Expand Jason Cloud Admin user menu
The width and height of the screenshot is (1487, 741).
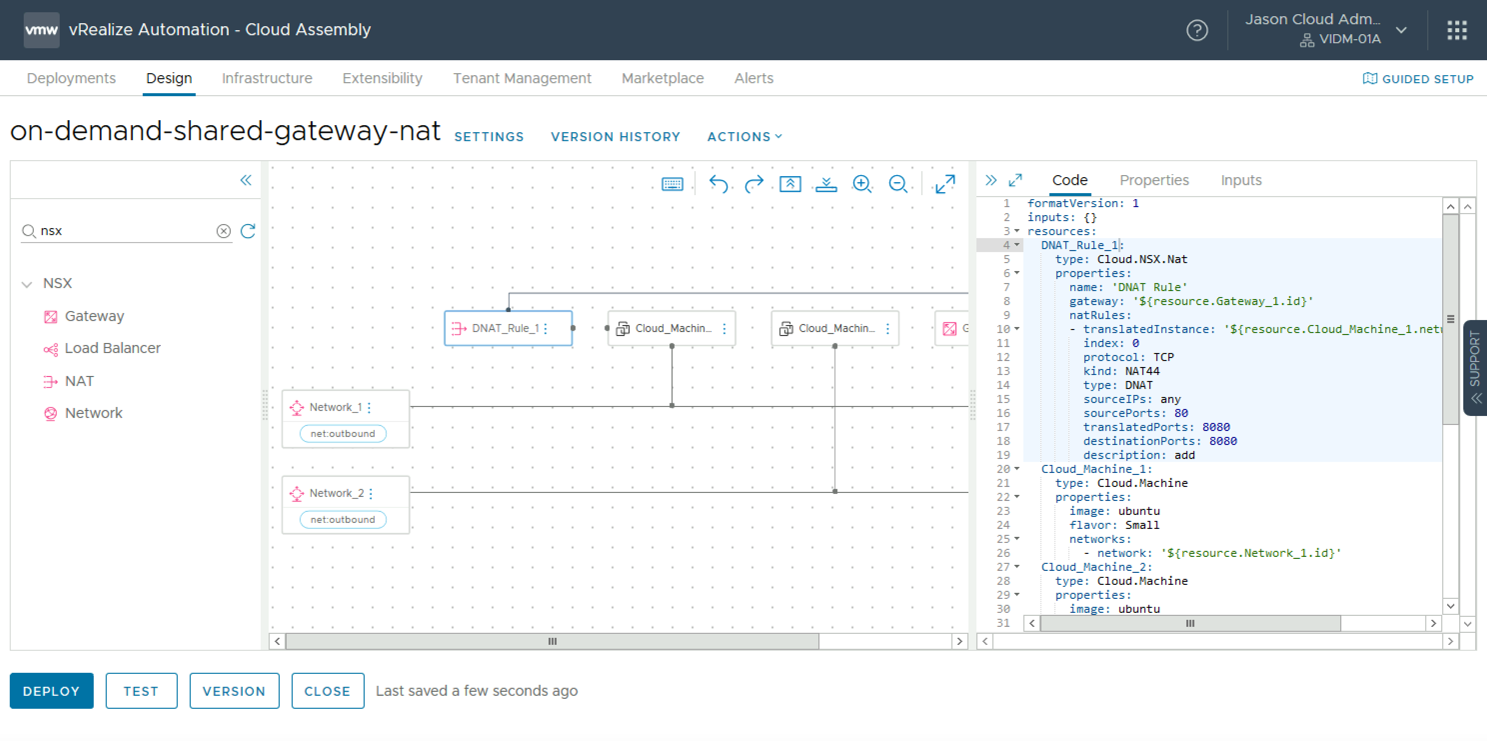point(1402,30)
